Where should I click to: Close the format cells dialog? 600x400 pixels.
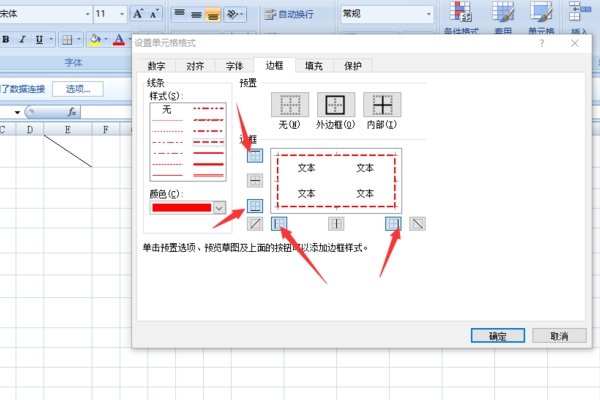point(575,43)
